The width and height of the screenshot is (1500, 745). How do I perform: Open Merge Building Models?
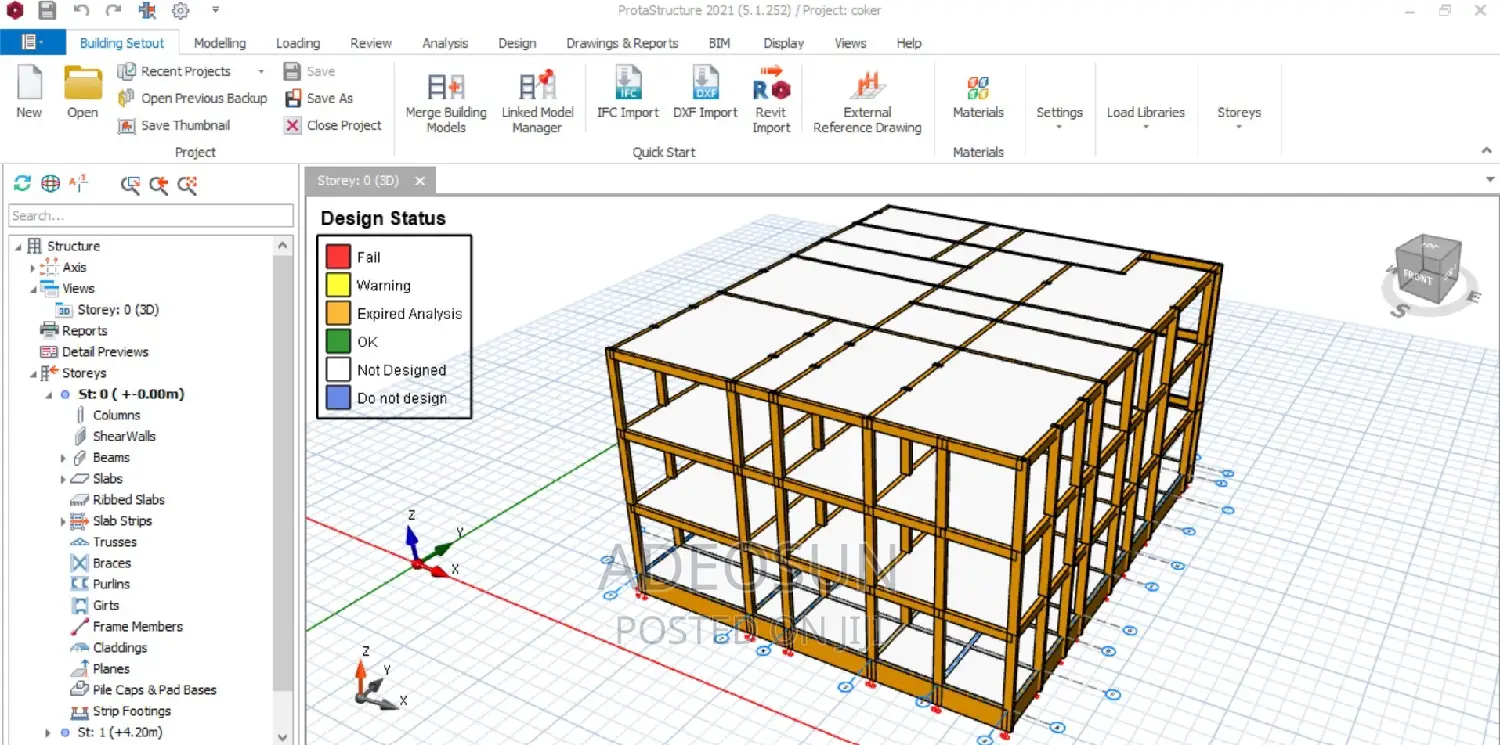(446, 102)
